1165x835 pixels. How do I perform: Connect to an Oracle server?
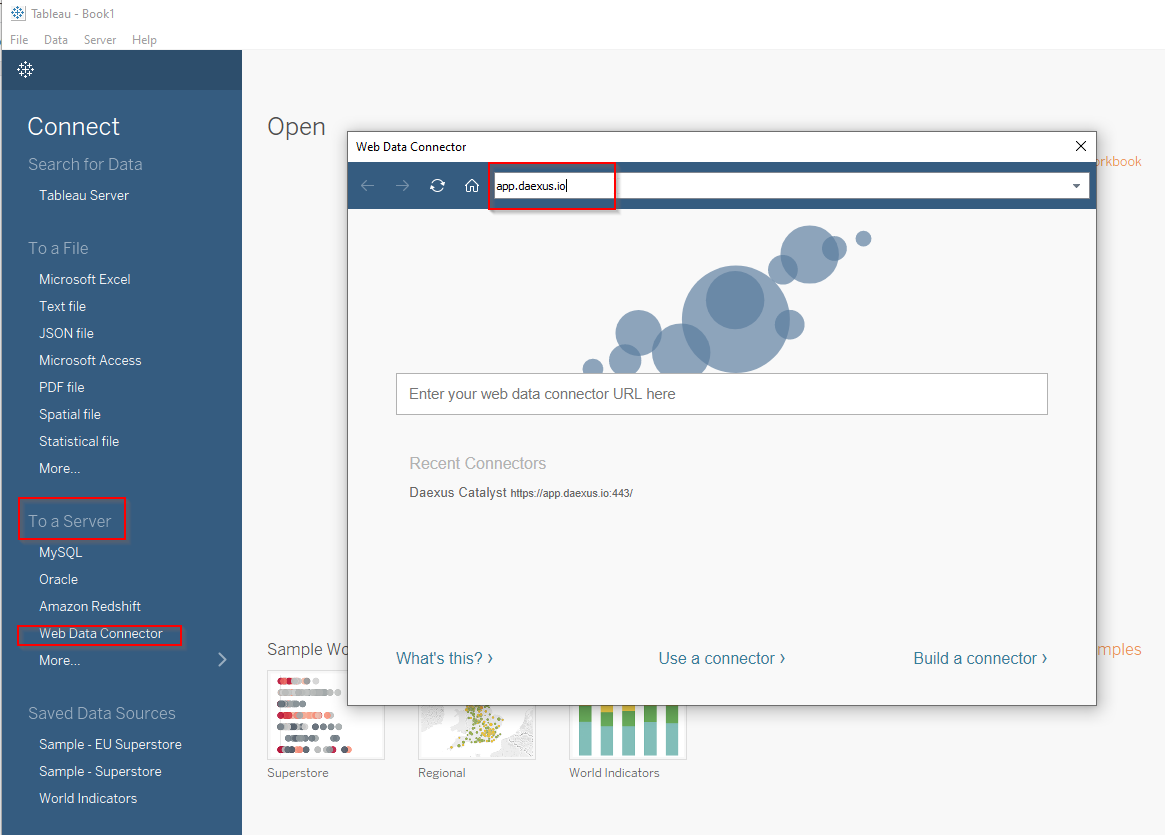coord(58,579)
